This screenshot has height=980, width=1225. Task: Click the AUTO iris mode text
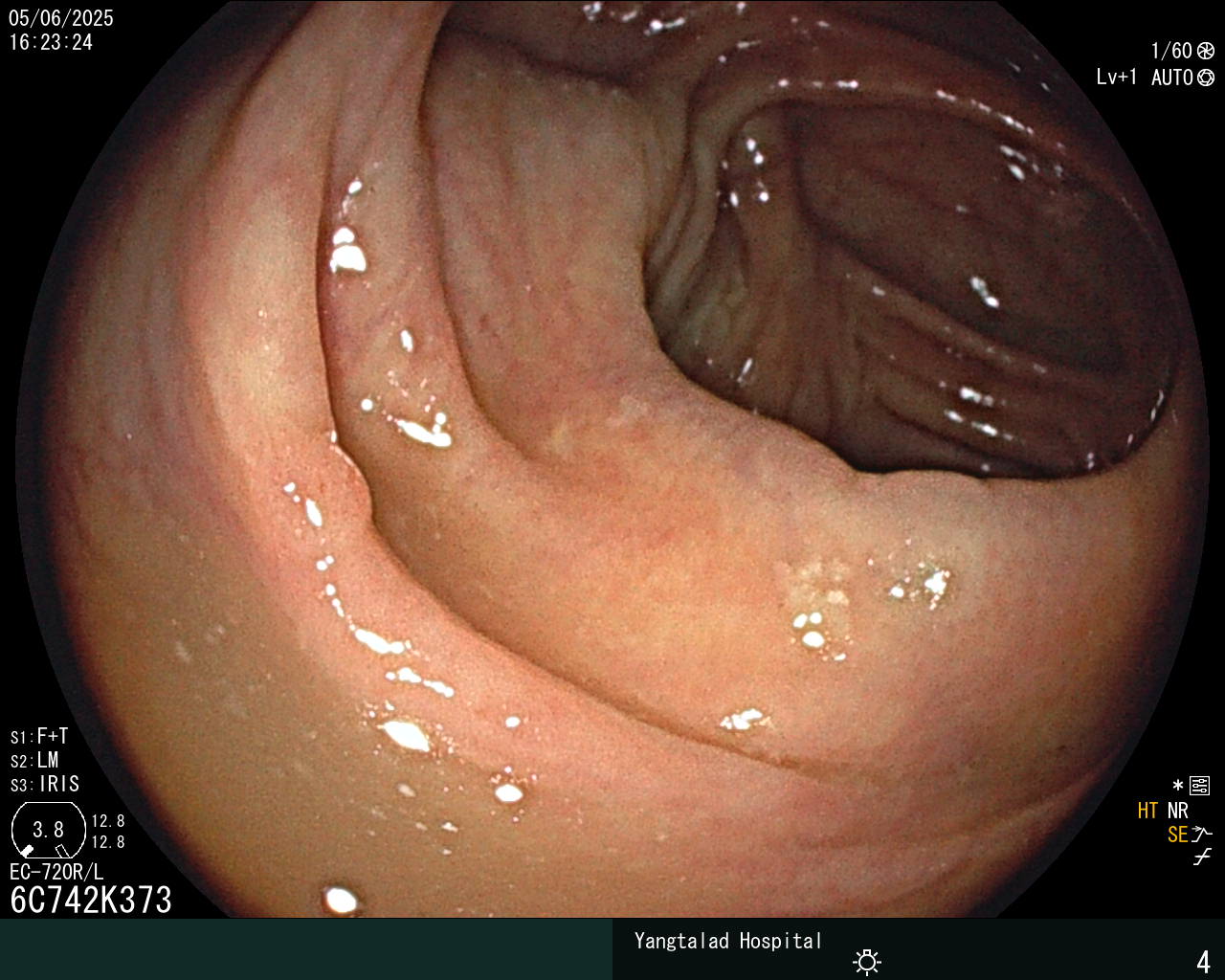(x=1172, y=78)
